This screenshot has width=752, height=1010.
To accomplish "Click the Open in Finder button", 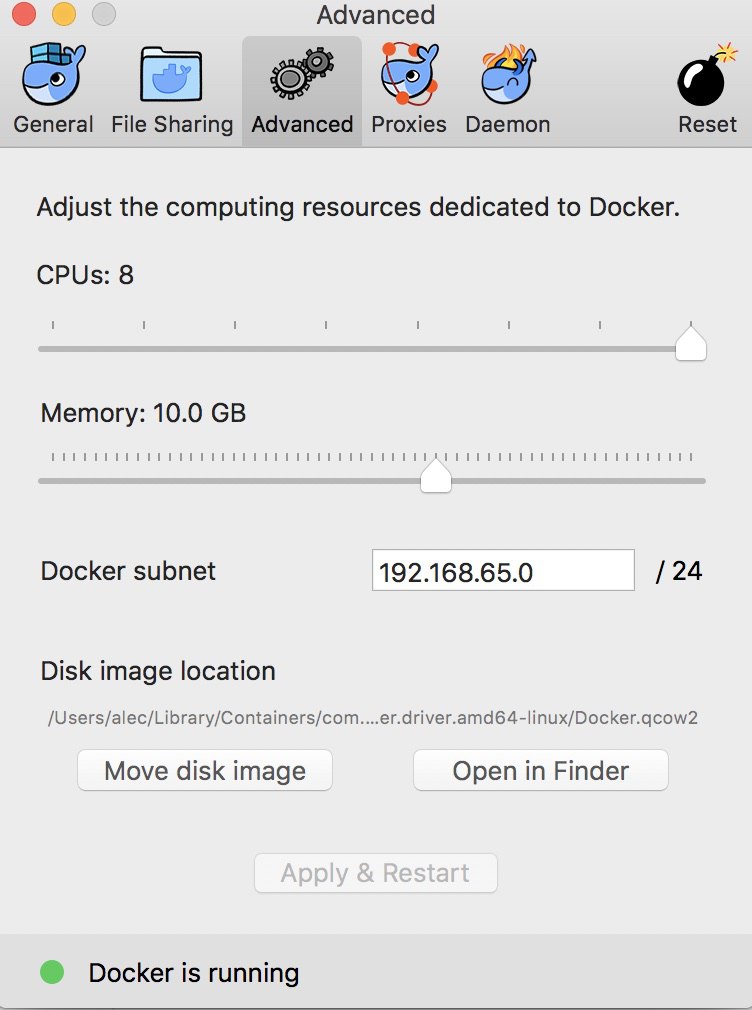I will 541,771.
